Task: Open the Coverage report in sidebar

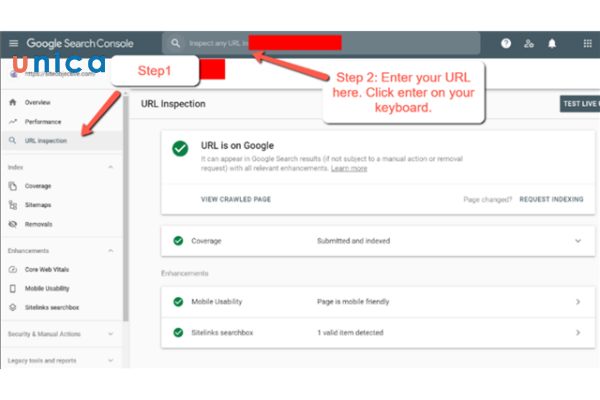Action: (x=38, y=186)
